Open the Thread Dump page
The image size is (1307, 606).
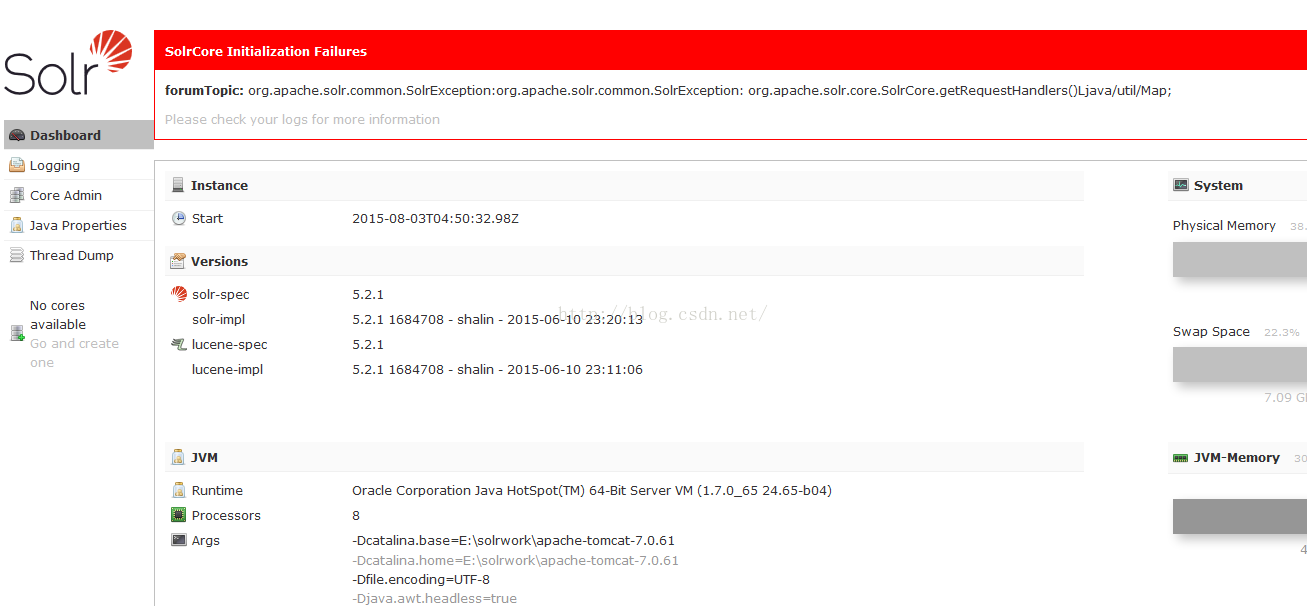point(79,255)
